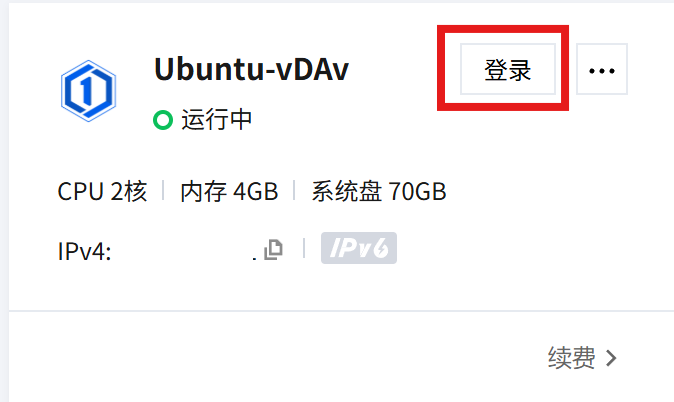Click the Ubuntu hexagon instance logo

[x=89, y=91]
